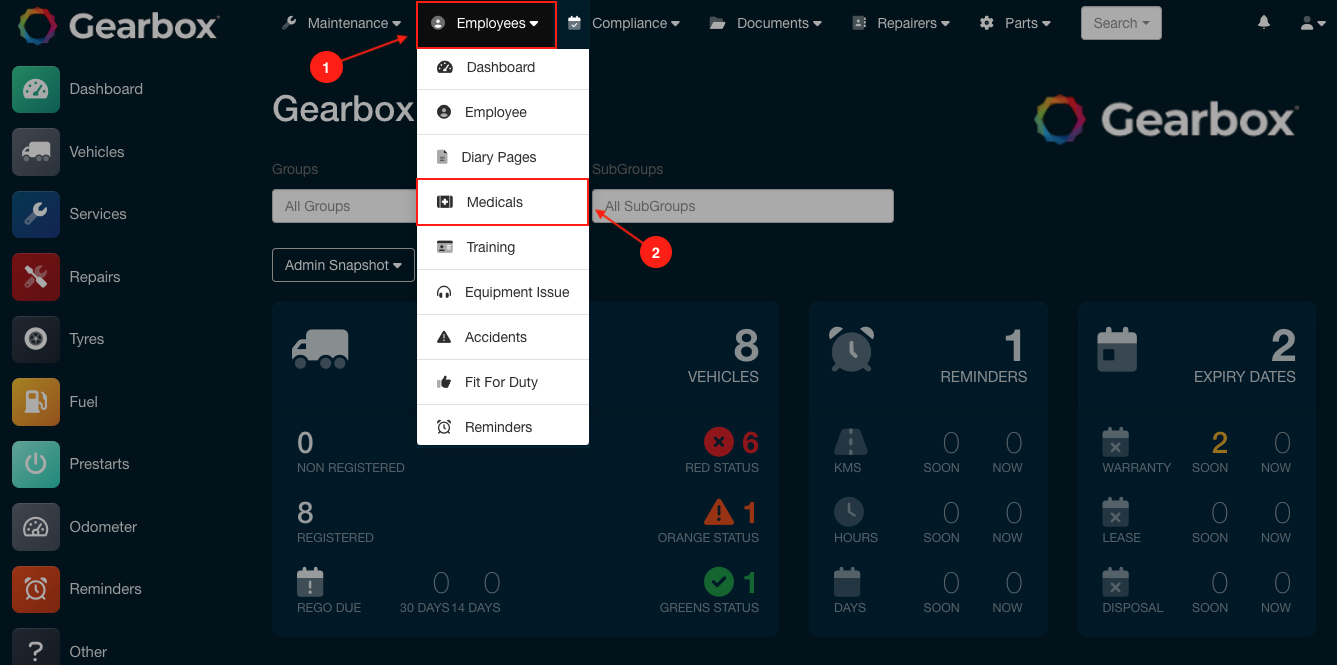The width and height of the screenshot is (1337, 665).
Task: Expand the Compliance menu
Action: [x=624, y=23]
